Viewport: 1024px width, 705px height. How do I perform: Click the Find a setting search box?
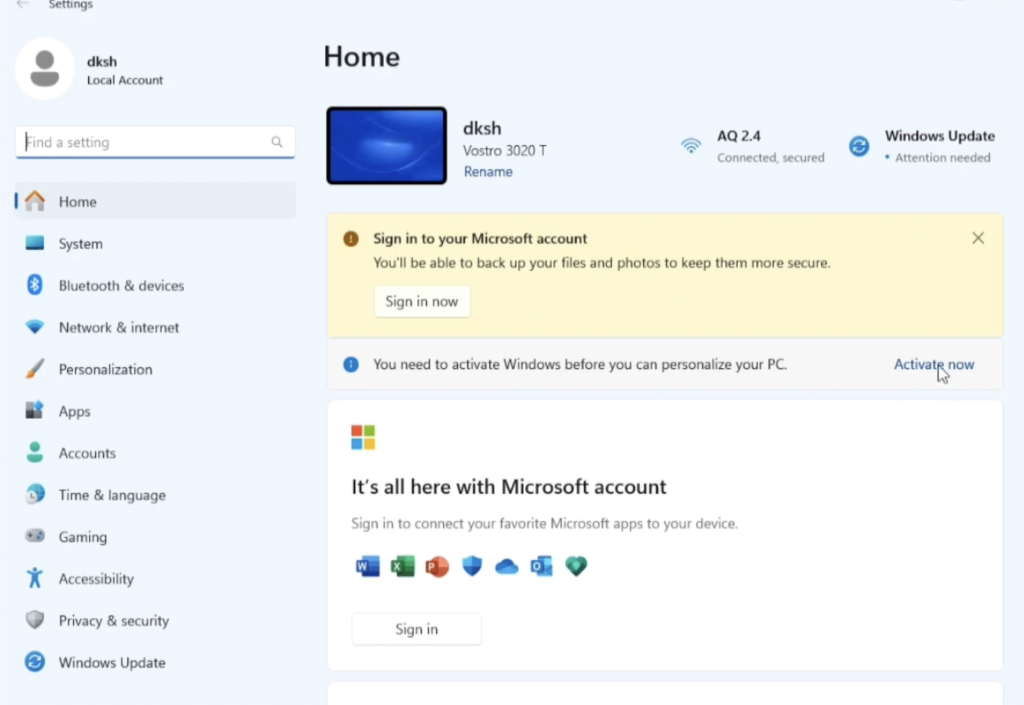point(145,143)
